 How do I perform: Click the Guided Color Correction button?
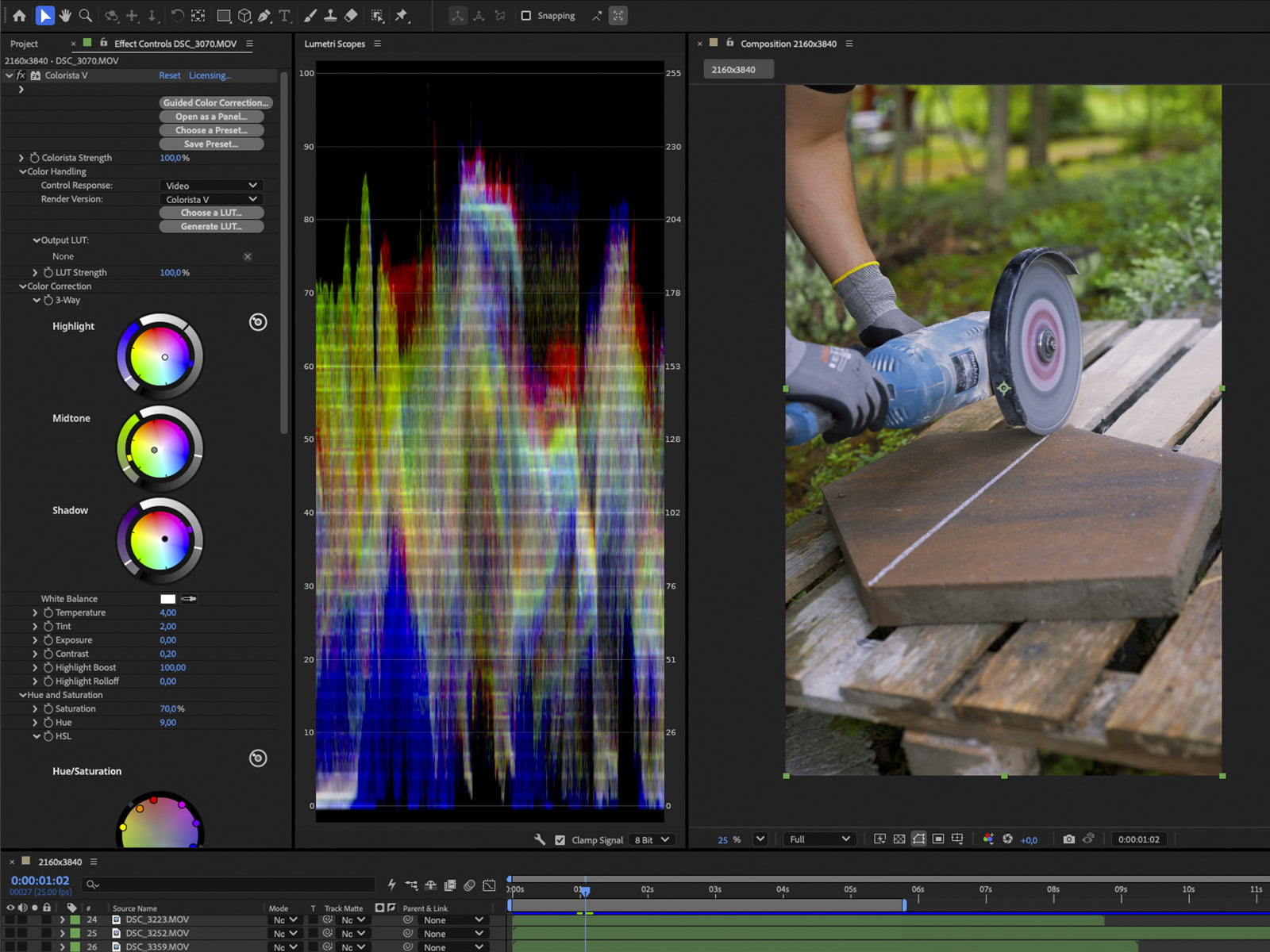point(216,102)
